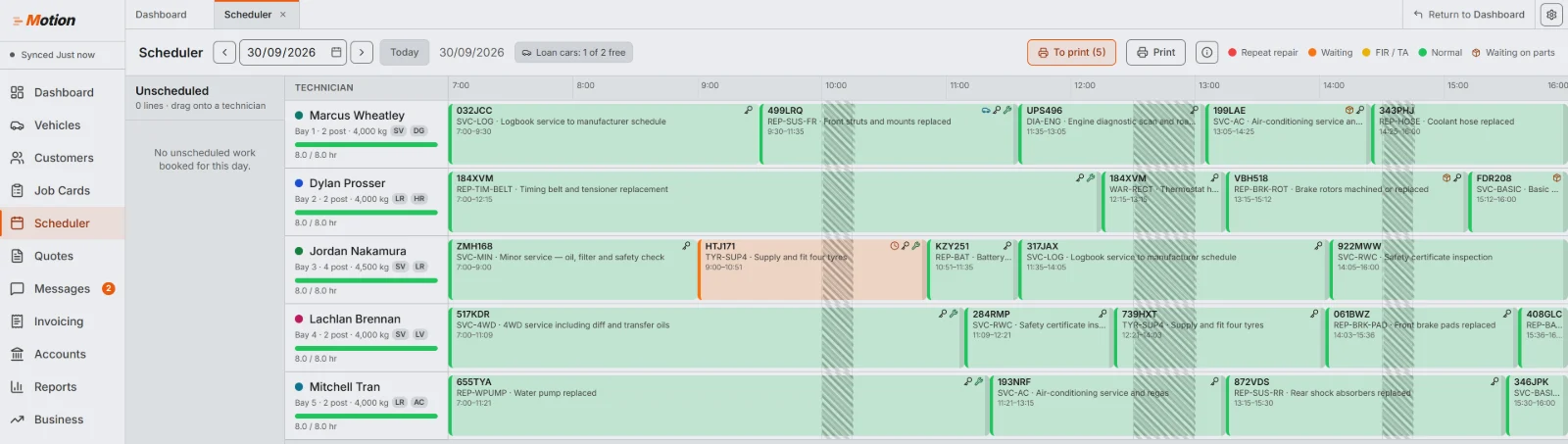Open orange job HTJ171 four tyres
Screen dimensions: 1568x444
[x=811, y=269]
